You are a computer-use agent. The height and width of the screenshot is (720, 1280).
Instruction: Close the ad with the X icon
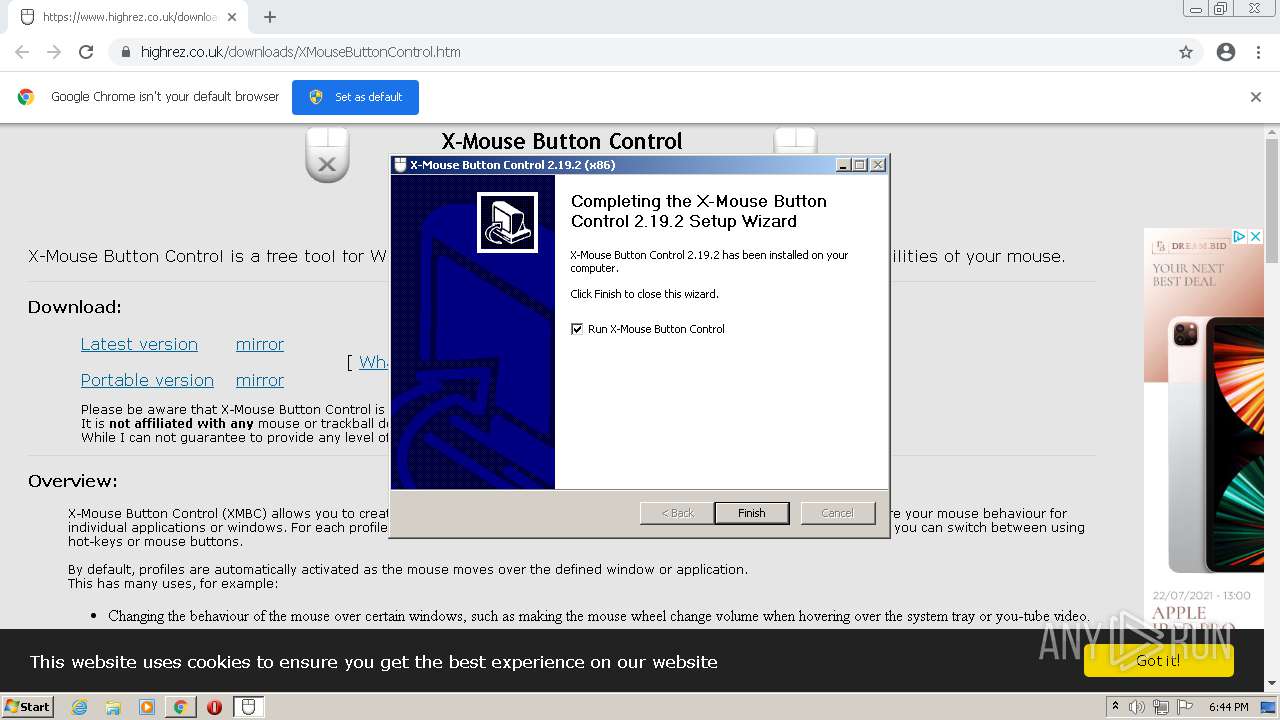coord(1256,237)
